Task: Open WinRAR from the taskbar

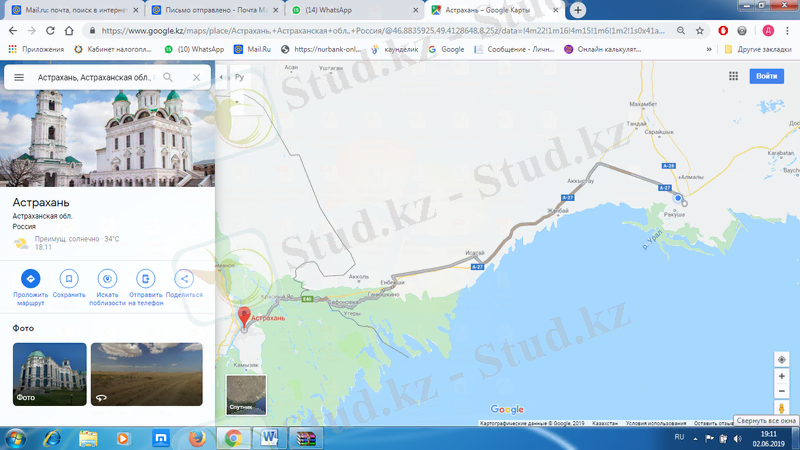Action: 306,438
